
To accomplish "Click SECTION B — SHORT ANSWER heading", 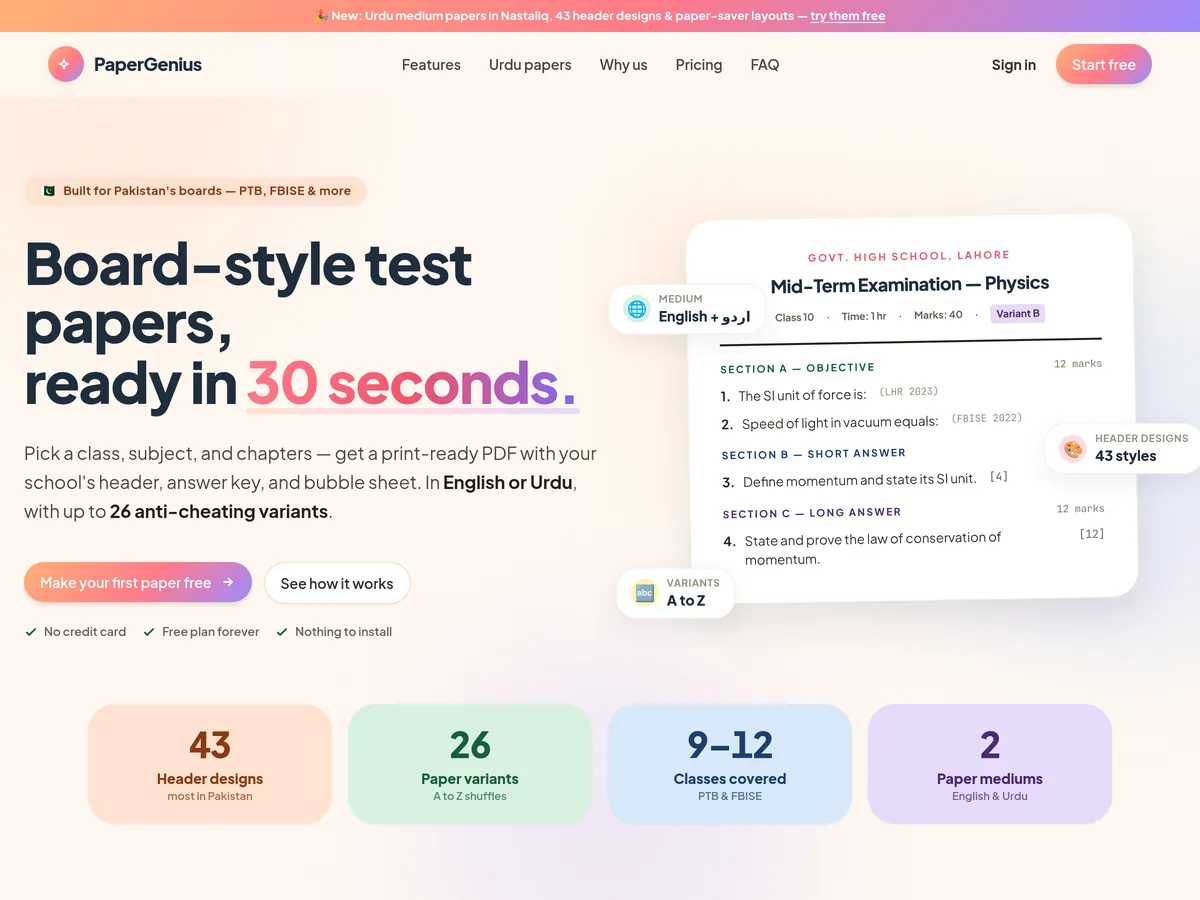I will coord(813,454).
